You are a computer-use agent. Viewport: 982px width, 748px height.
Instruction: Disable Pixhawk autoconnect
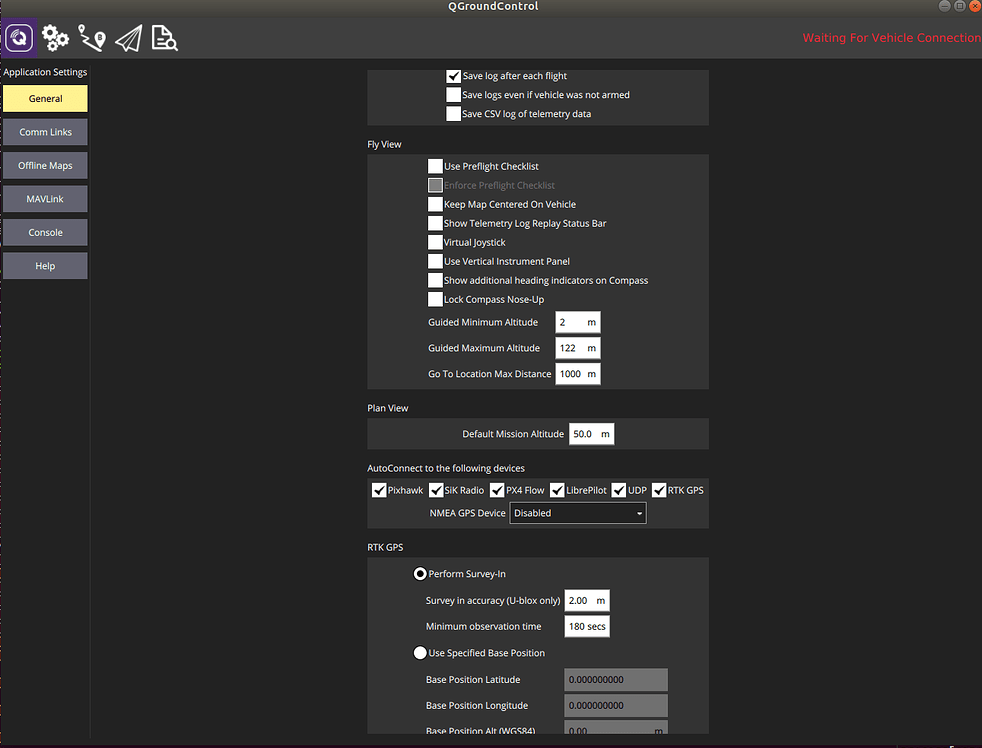[378, 490]
